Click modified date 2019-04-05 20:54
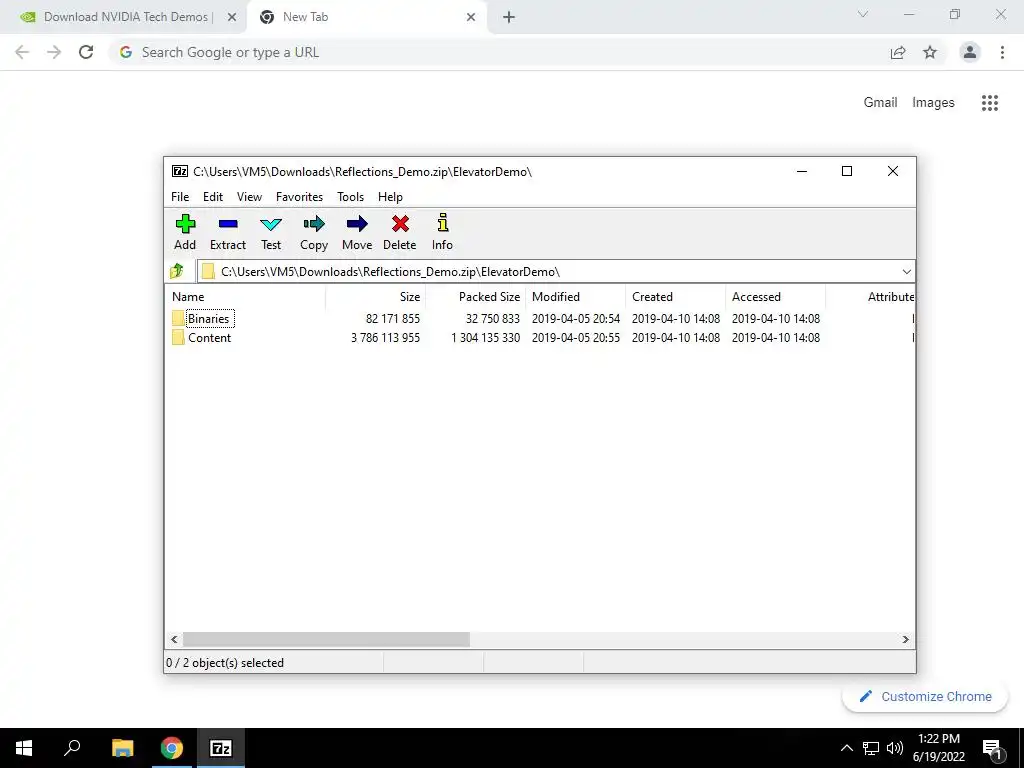 click(x=575, y=319)
